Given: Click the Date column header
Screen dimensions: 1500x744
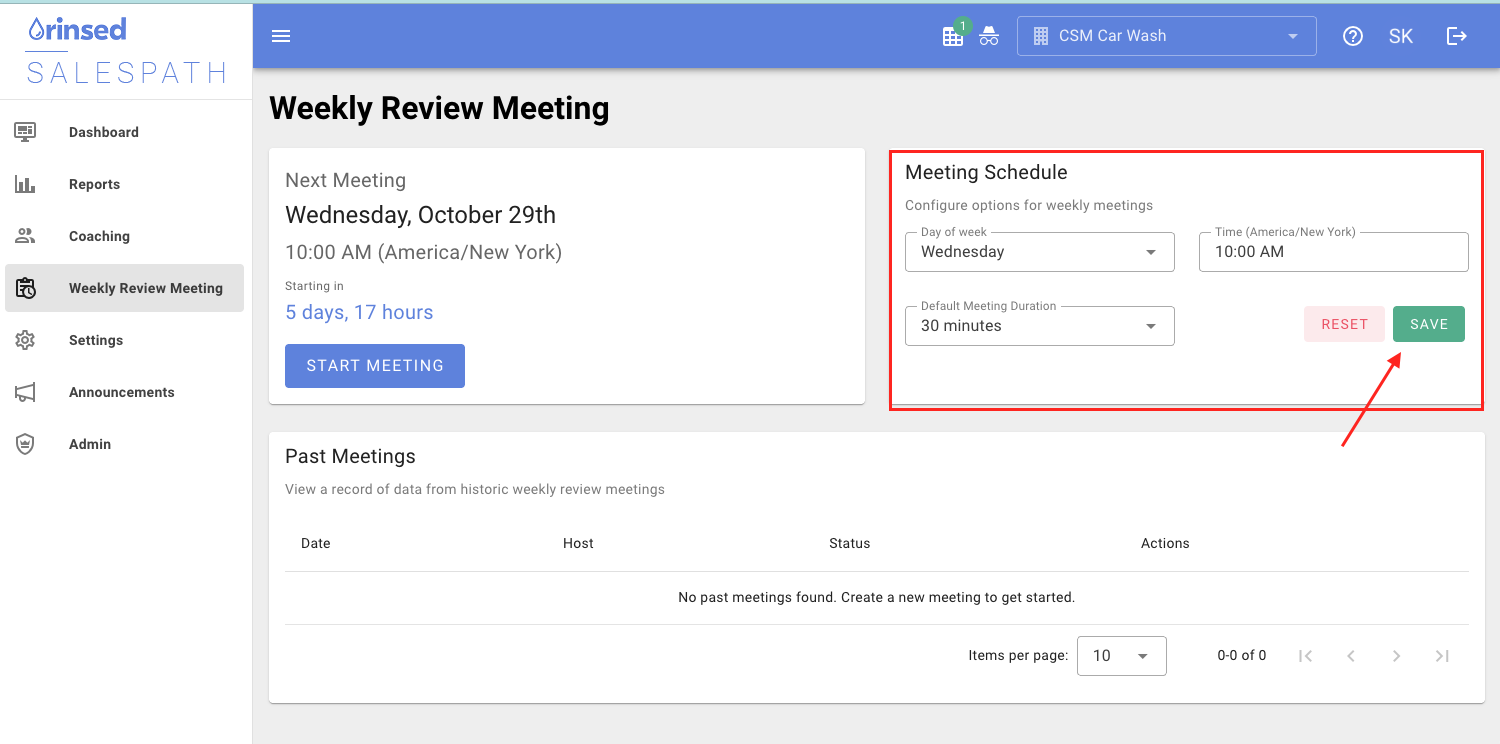Looking at the screenshot, I should click(316, 543).
